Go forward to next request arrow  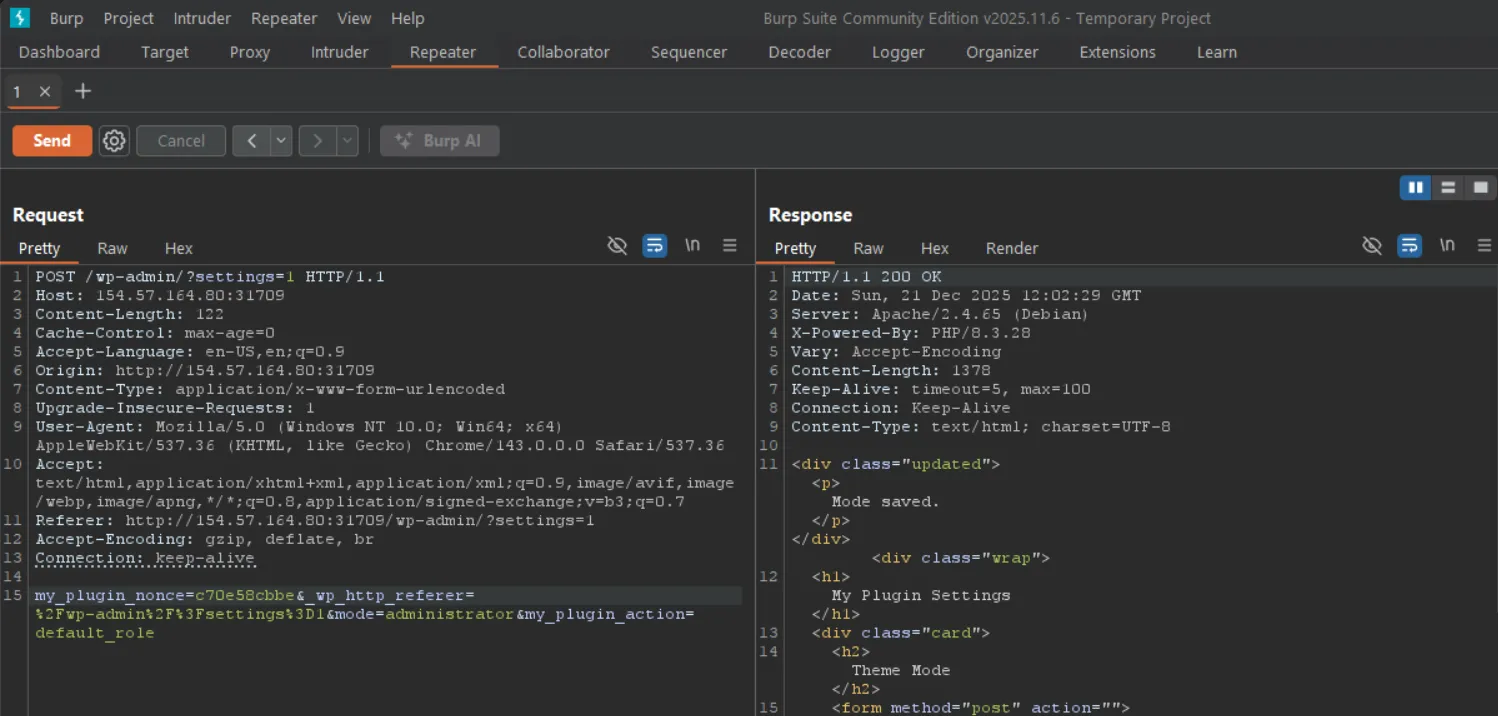click(x=317, y=141)
